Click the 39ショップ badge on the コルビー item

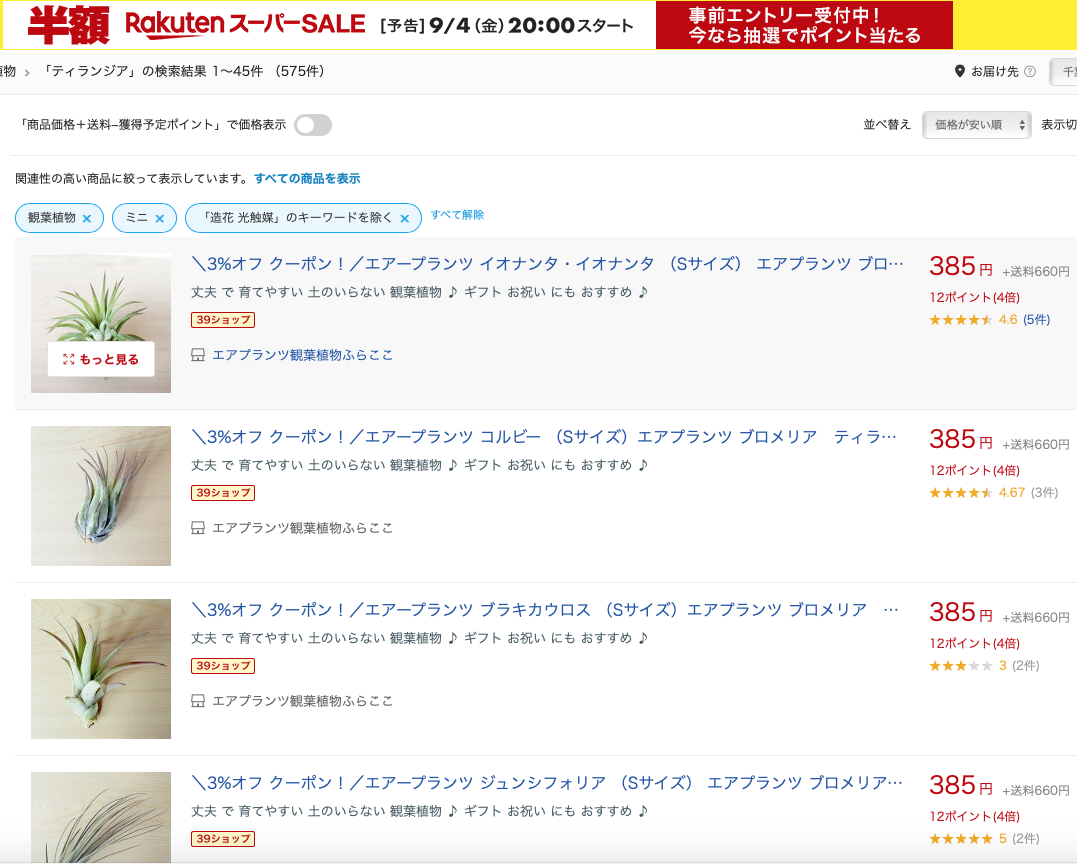click(223, 492)
